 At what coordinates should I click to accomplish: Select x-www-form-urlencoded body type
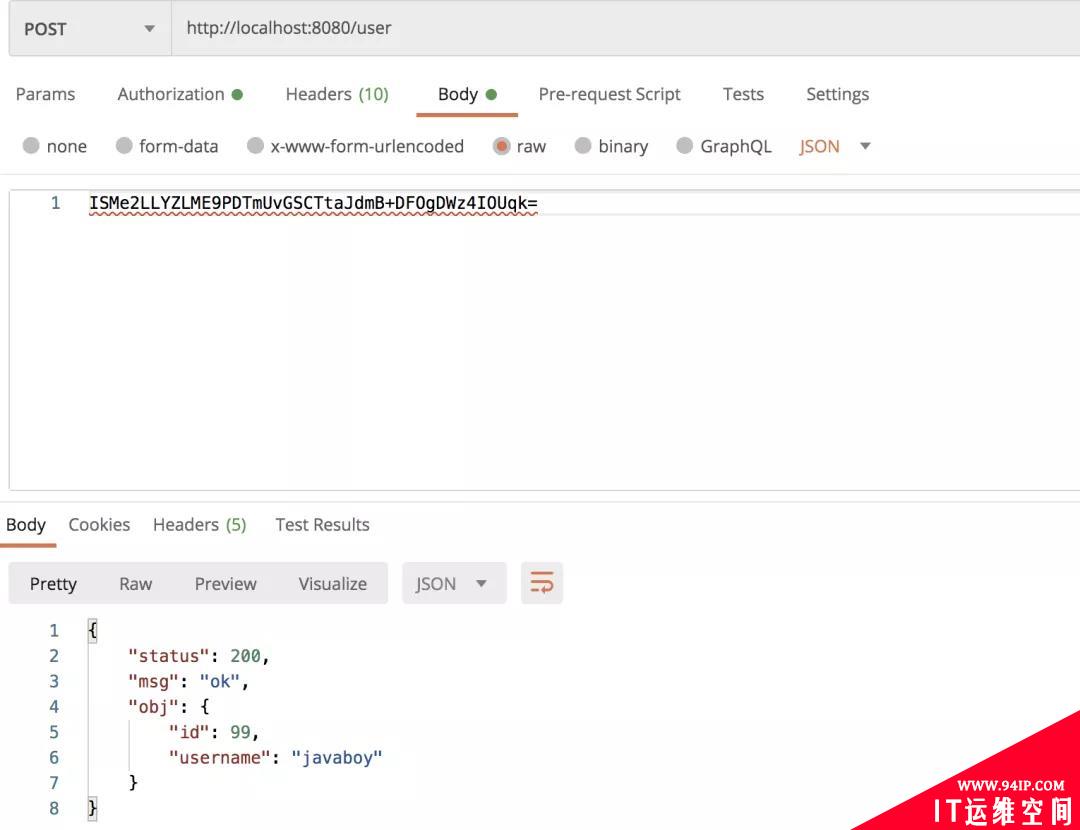(x=256, y=146)
